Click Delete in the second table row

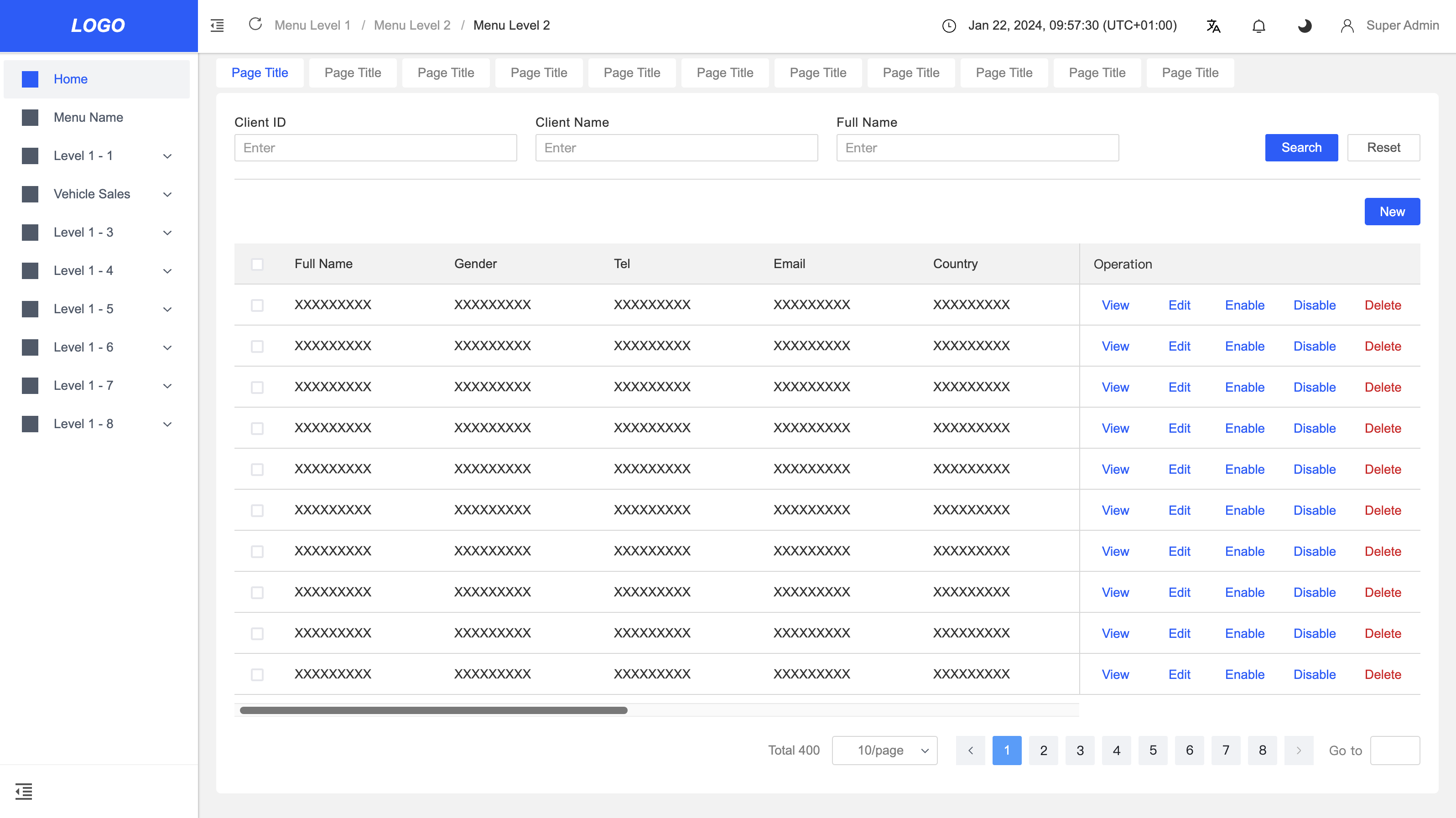pos(1383,346)
